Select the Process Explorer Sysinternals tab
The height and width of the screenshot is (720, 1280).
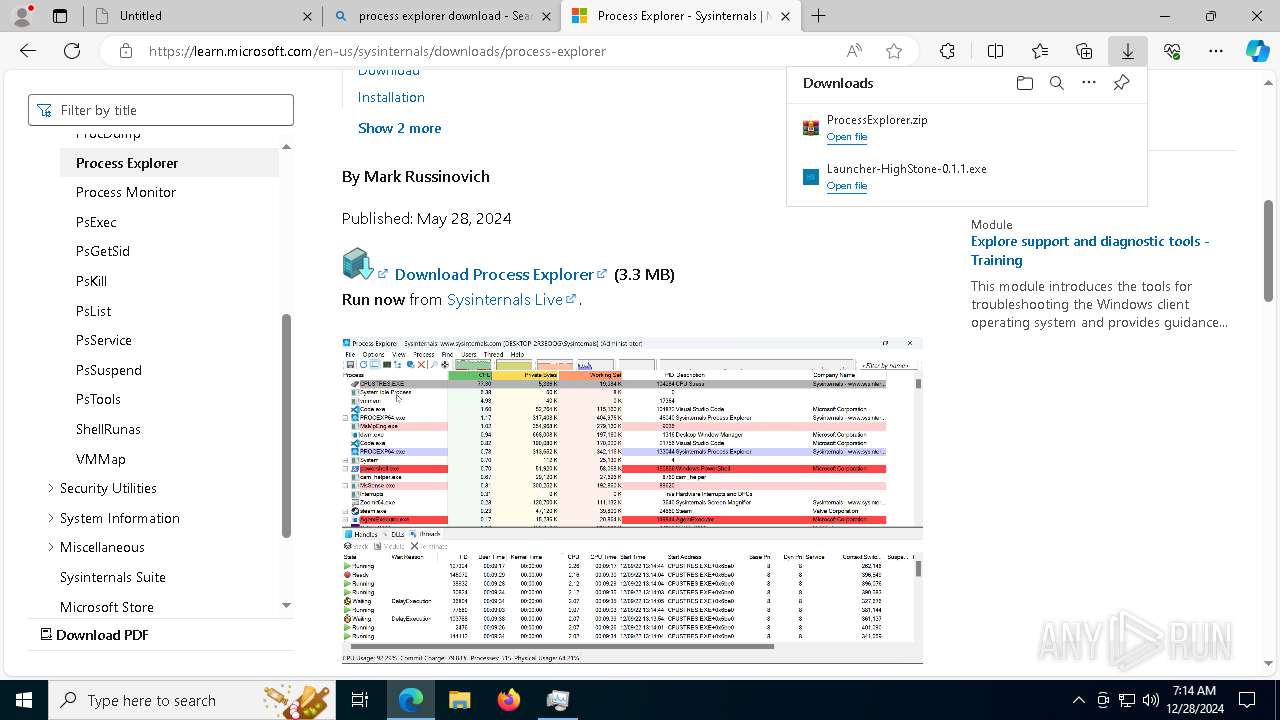[x=680, y=16]
